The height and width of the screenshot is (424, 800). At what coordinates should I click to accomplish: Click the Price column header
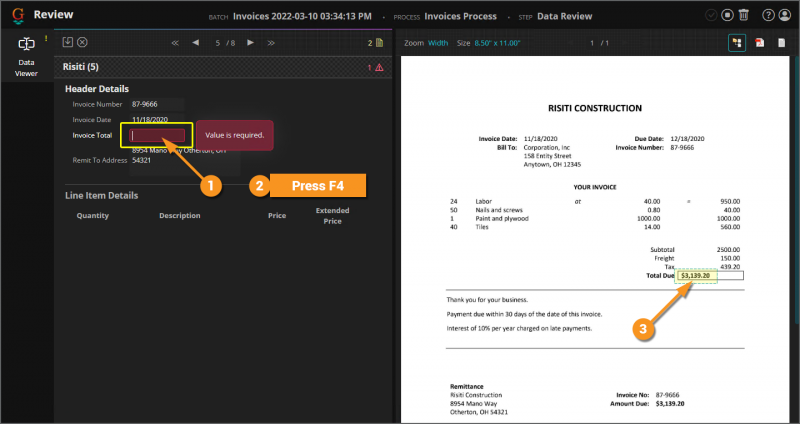(x=277, y=215)
